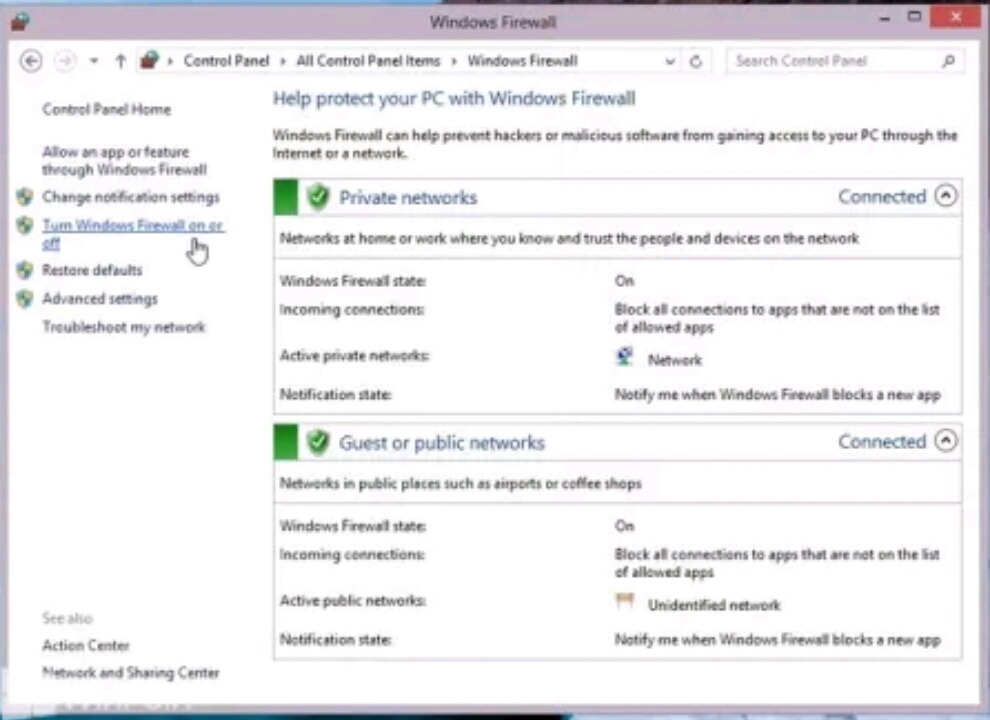The image size is (990, 720).
Task: Click the Network icon under active private networks
Action: pos(624,357)
